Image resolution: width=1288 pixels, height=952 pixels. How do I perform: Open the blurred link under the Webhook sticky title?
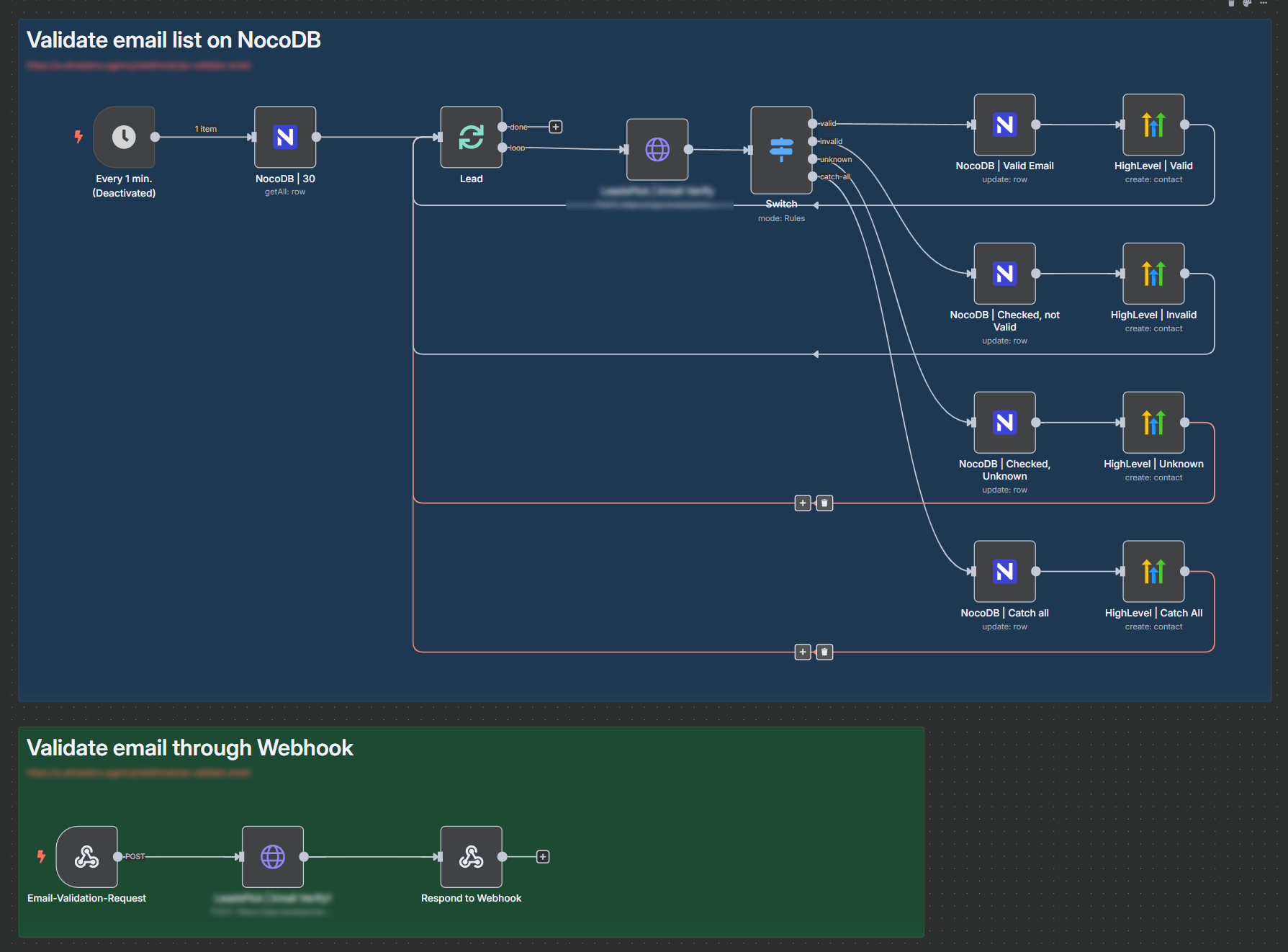pyautogui.click(x=139, y=773)
